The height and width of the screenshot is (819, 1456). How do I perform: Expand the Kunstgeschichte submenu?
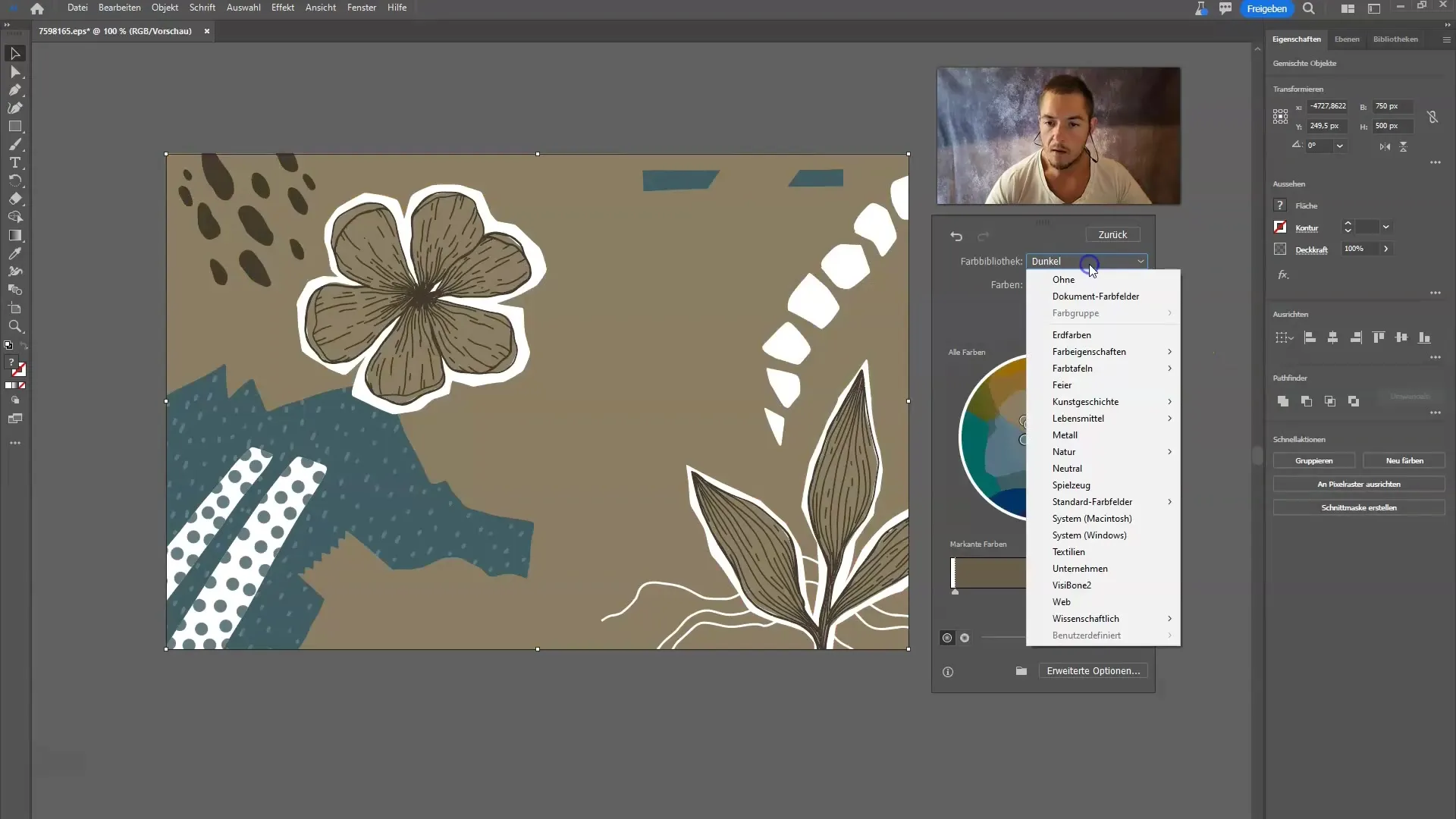click(x=1103, y=402)
